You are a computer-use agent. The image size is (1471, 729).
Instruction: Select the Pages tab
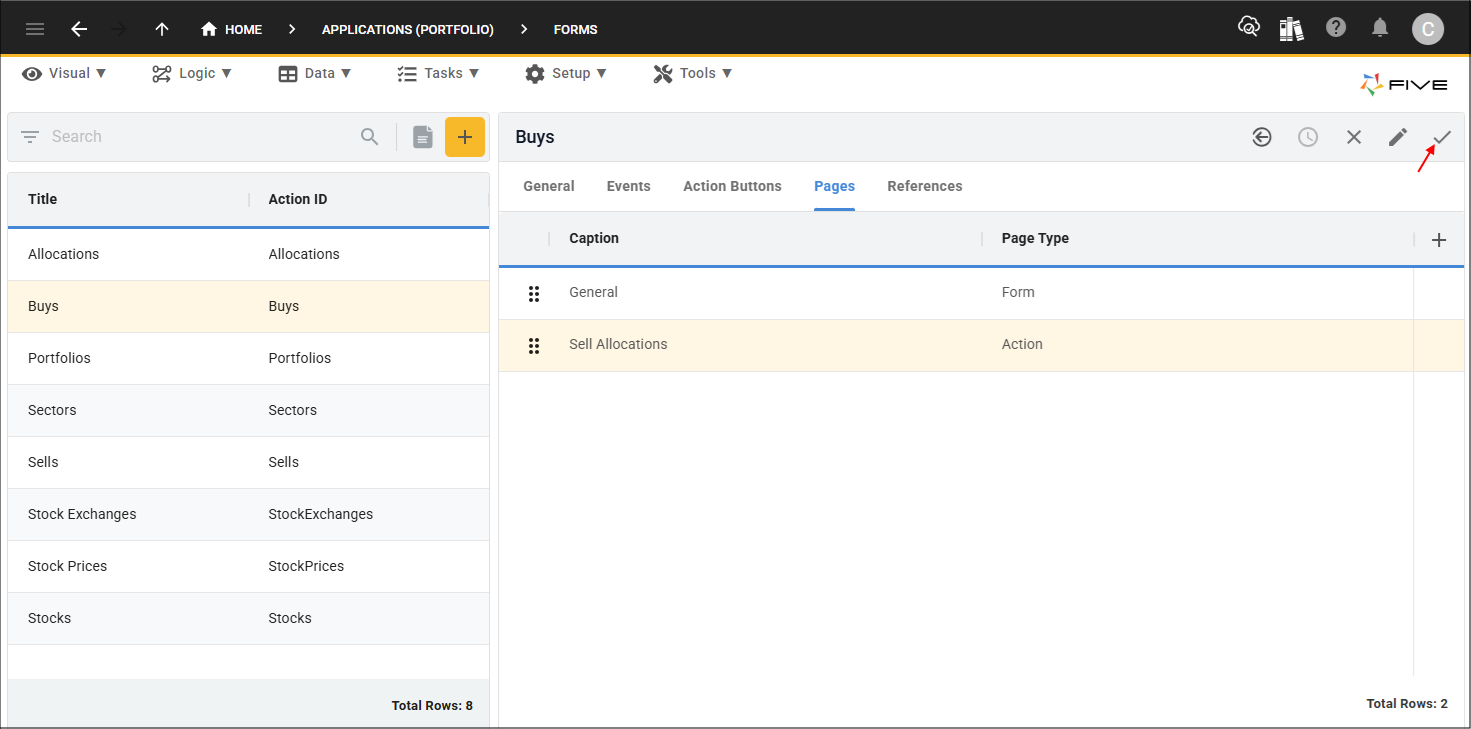(x=835, y=186)
